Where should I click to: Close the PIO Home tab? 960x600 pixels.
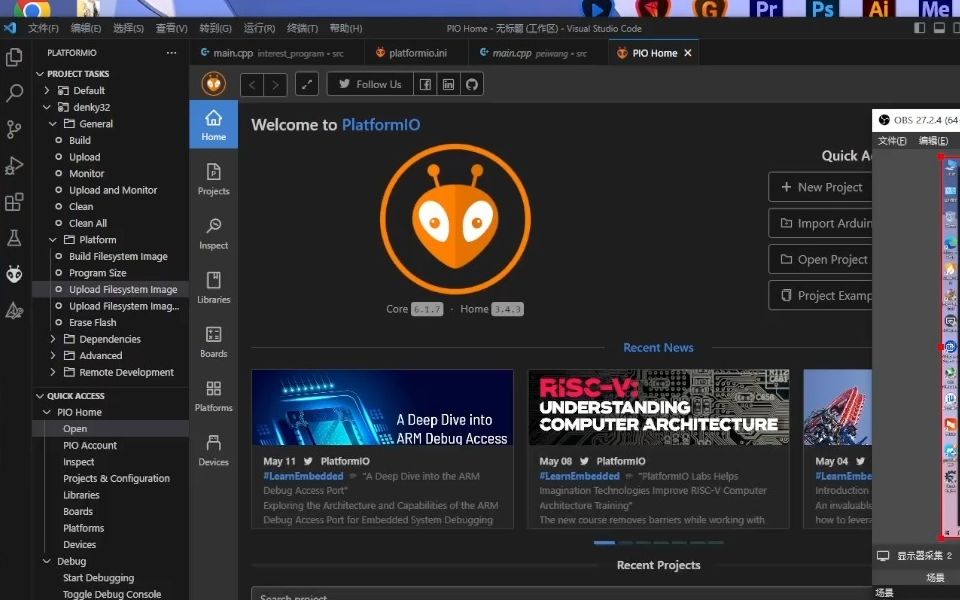(x=688, y=53)
